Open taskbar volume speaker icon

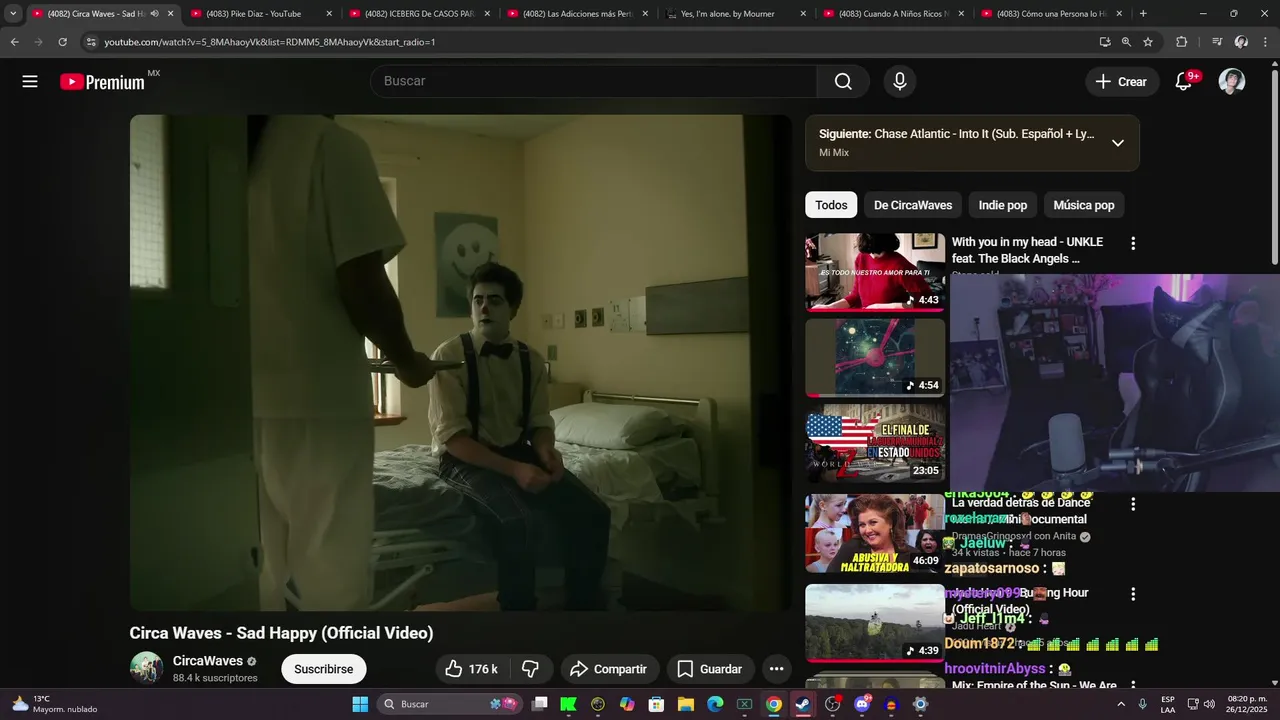1210,704
